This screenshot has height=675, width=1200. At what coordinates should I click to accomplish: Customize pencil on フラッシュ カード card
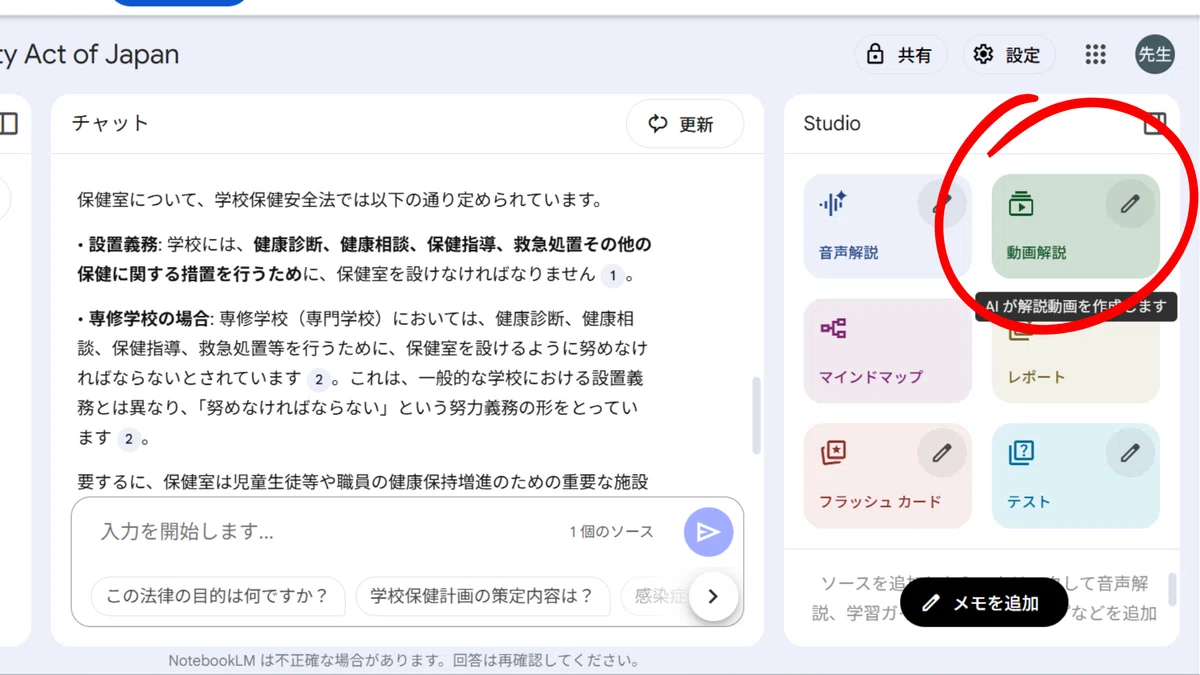(942, 453)
